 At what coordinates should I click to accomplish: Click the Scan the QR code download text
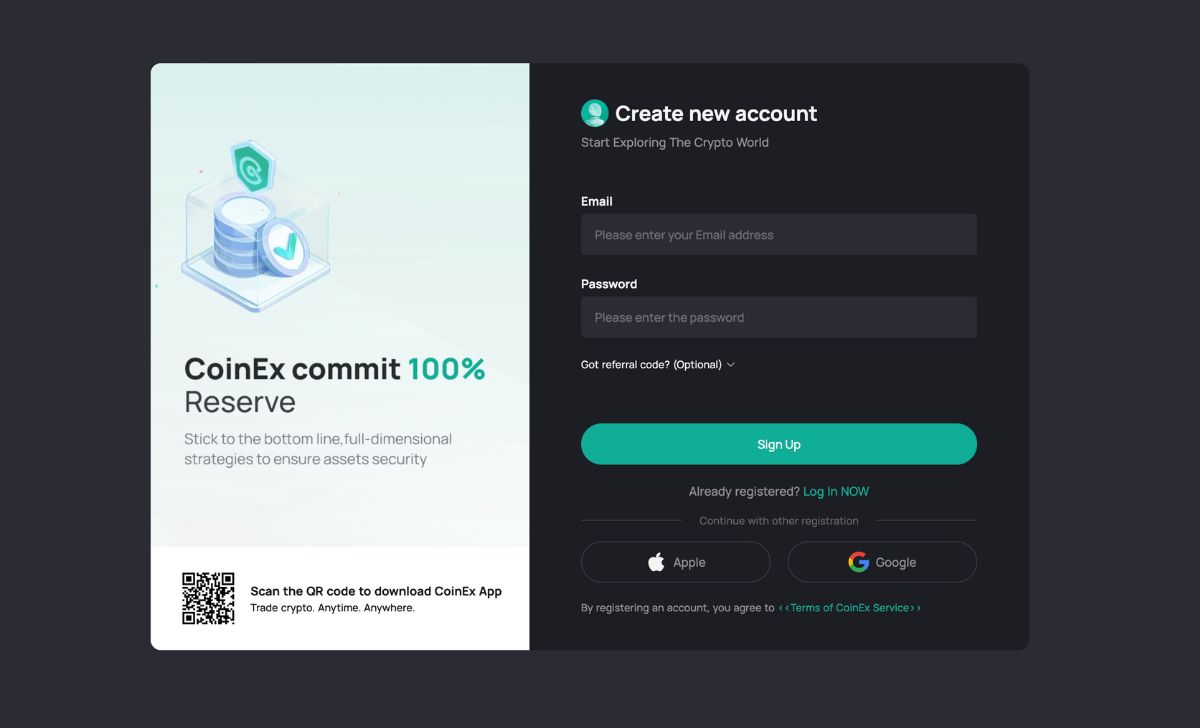(376, 591)
